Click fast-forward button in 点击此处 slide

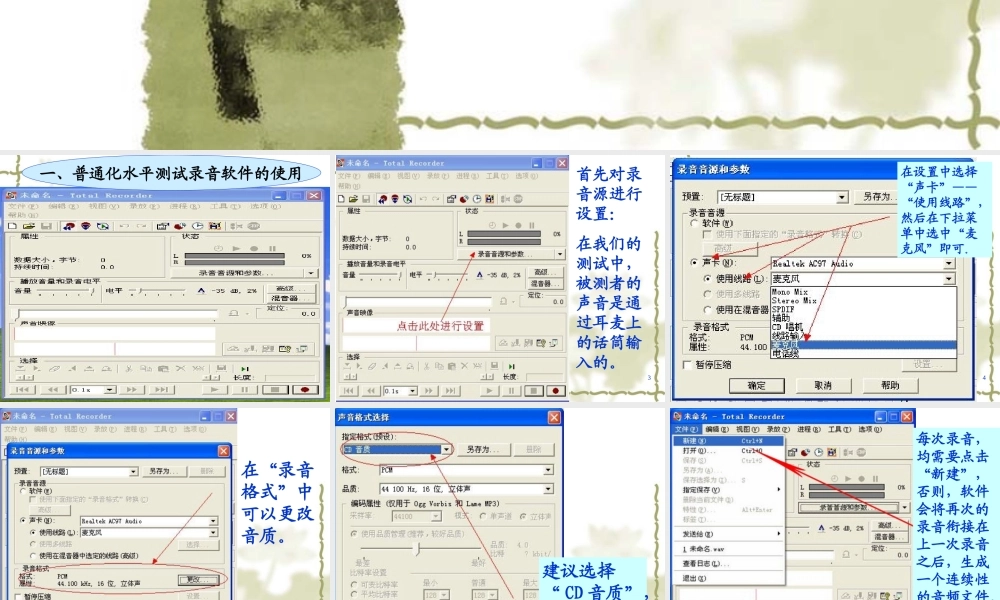429,391
